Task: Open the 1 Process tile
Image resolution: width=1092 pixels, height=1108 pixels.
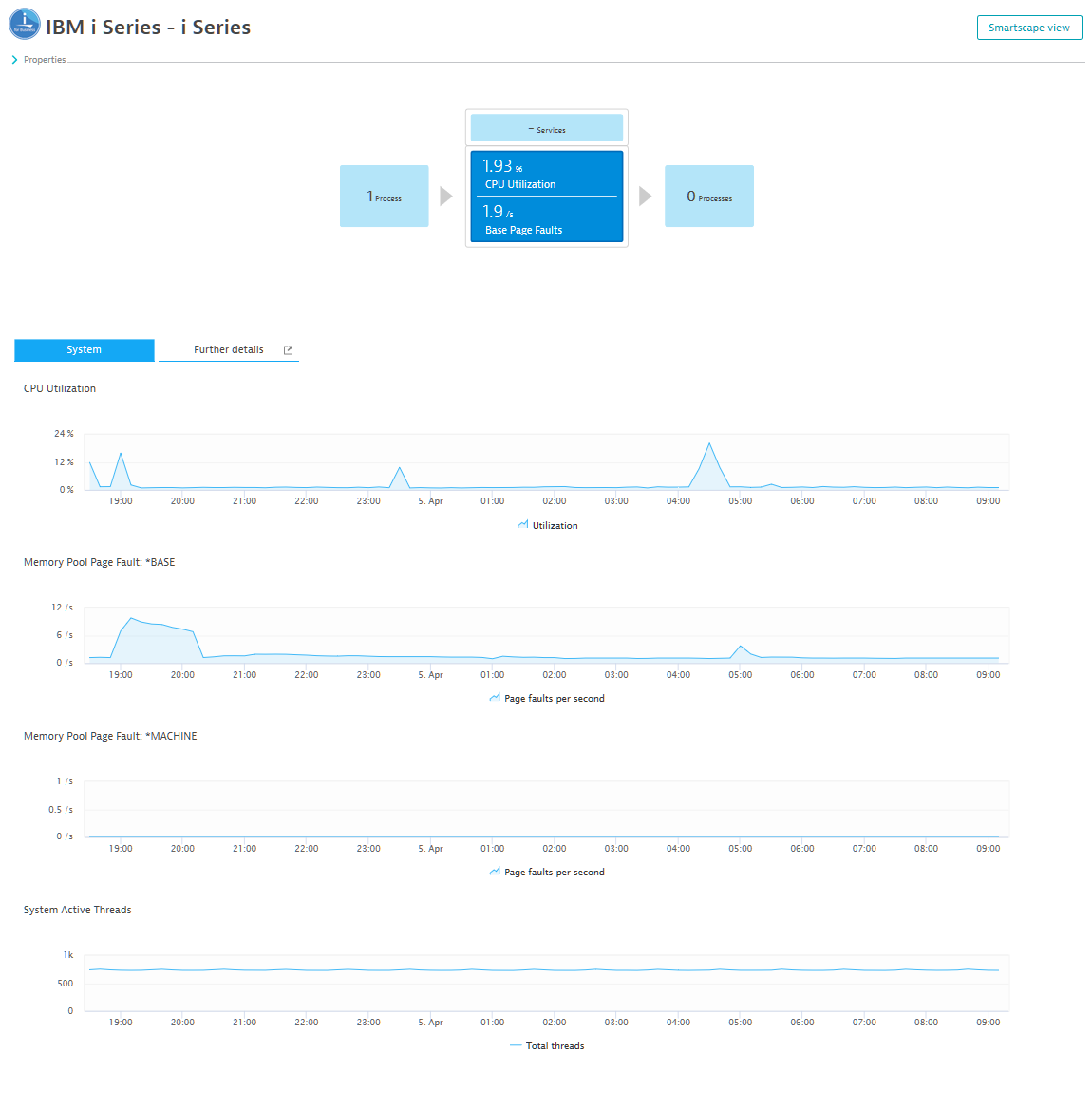Action: click(384, 196)
